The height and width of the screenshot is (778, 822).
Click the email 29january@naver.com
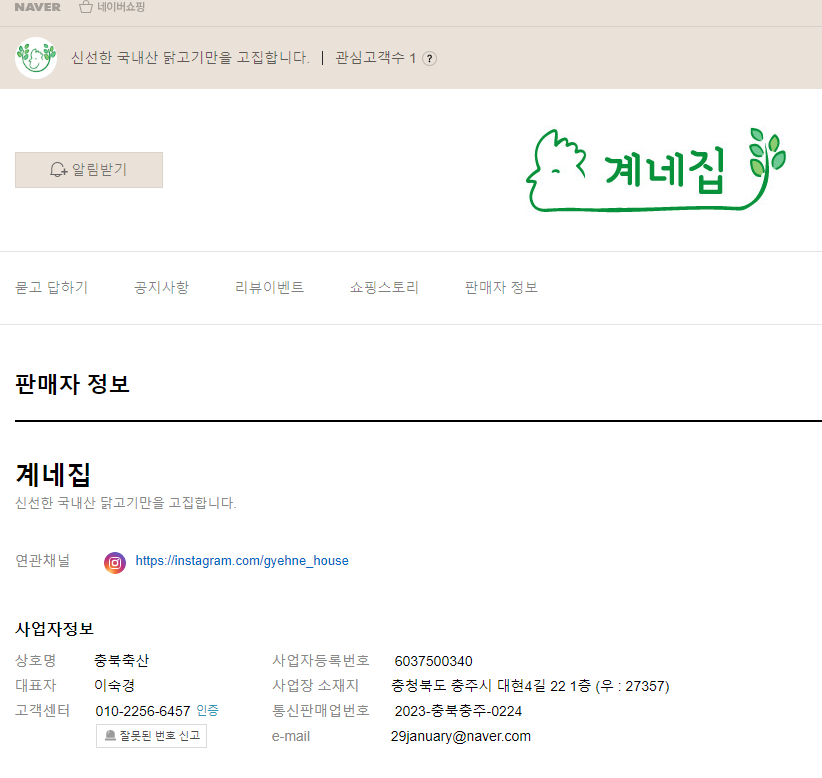(461, 736)
